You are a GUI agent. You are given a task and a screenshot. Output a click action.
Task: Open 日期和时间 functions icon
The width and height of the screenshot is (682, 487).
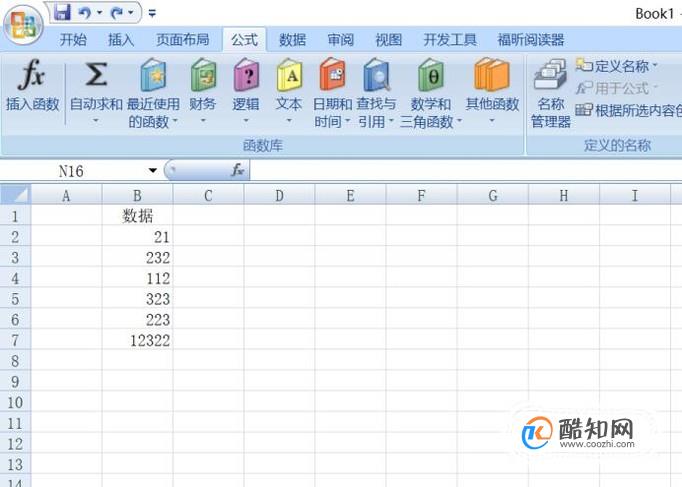332,75
